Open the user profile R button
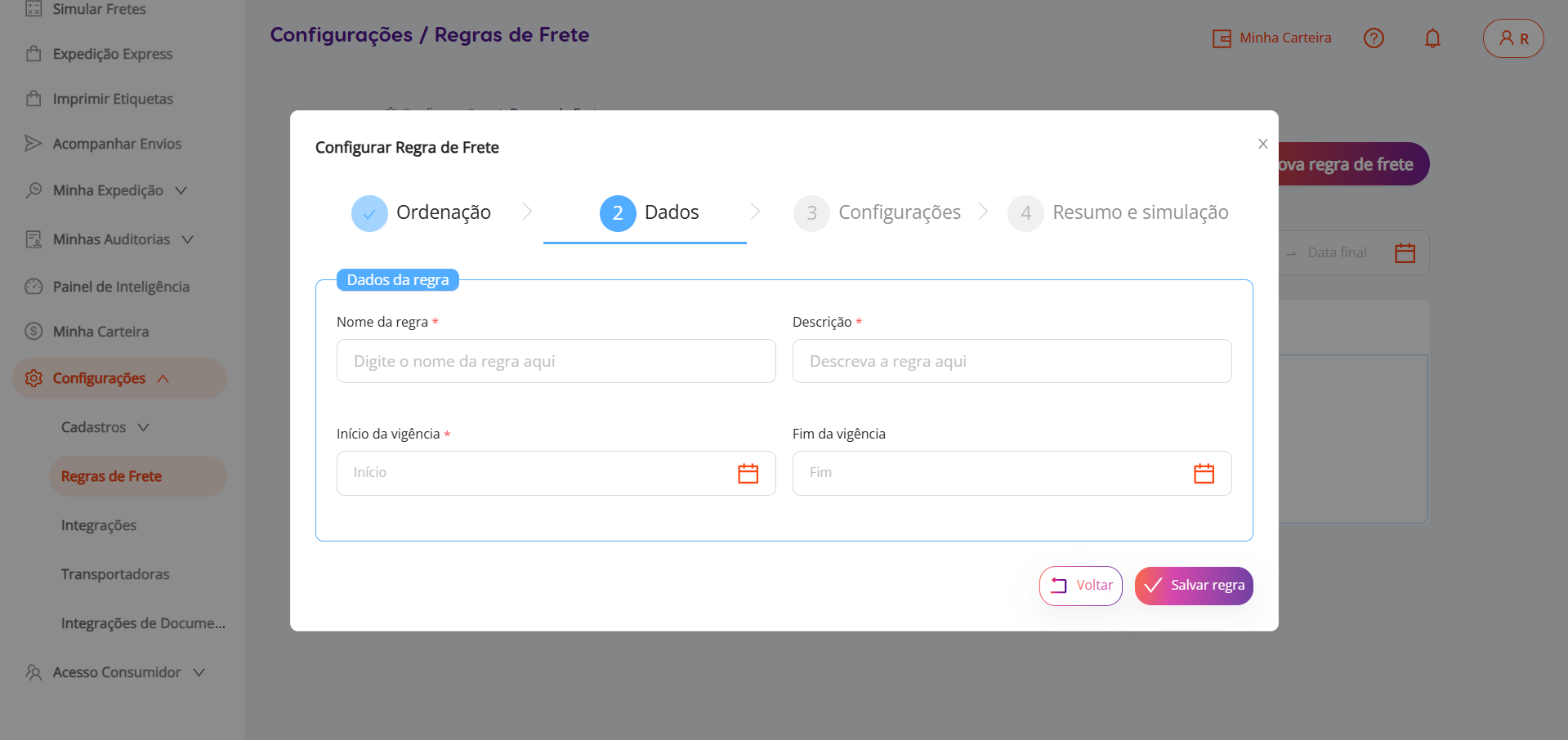 click(1513, 38)
